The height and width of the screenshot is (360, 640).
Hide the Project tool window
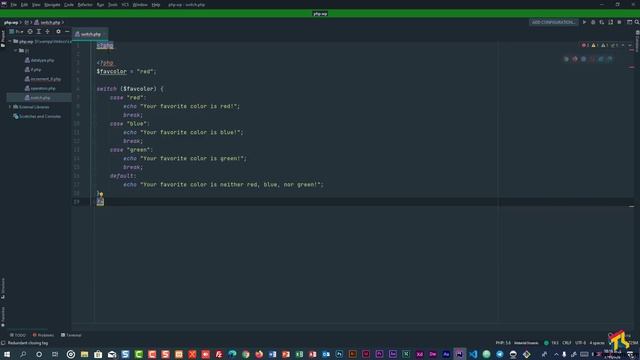coord(67,31)
